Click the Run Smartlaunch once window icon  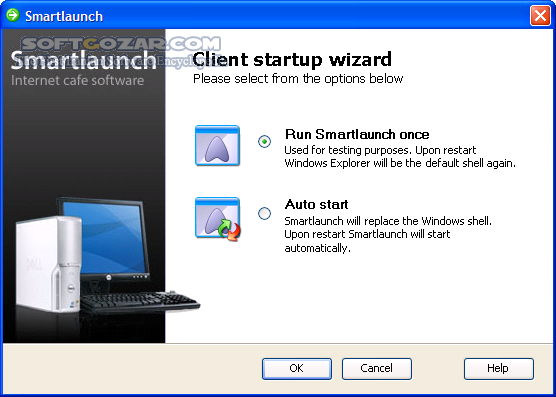[x=217, y=145]
